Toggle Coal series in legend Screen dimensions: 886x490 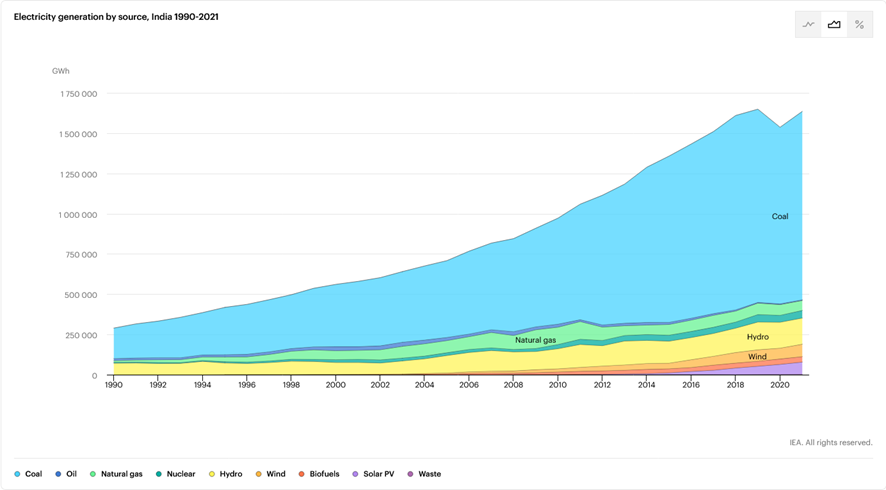(x=28, y=474)
